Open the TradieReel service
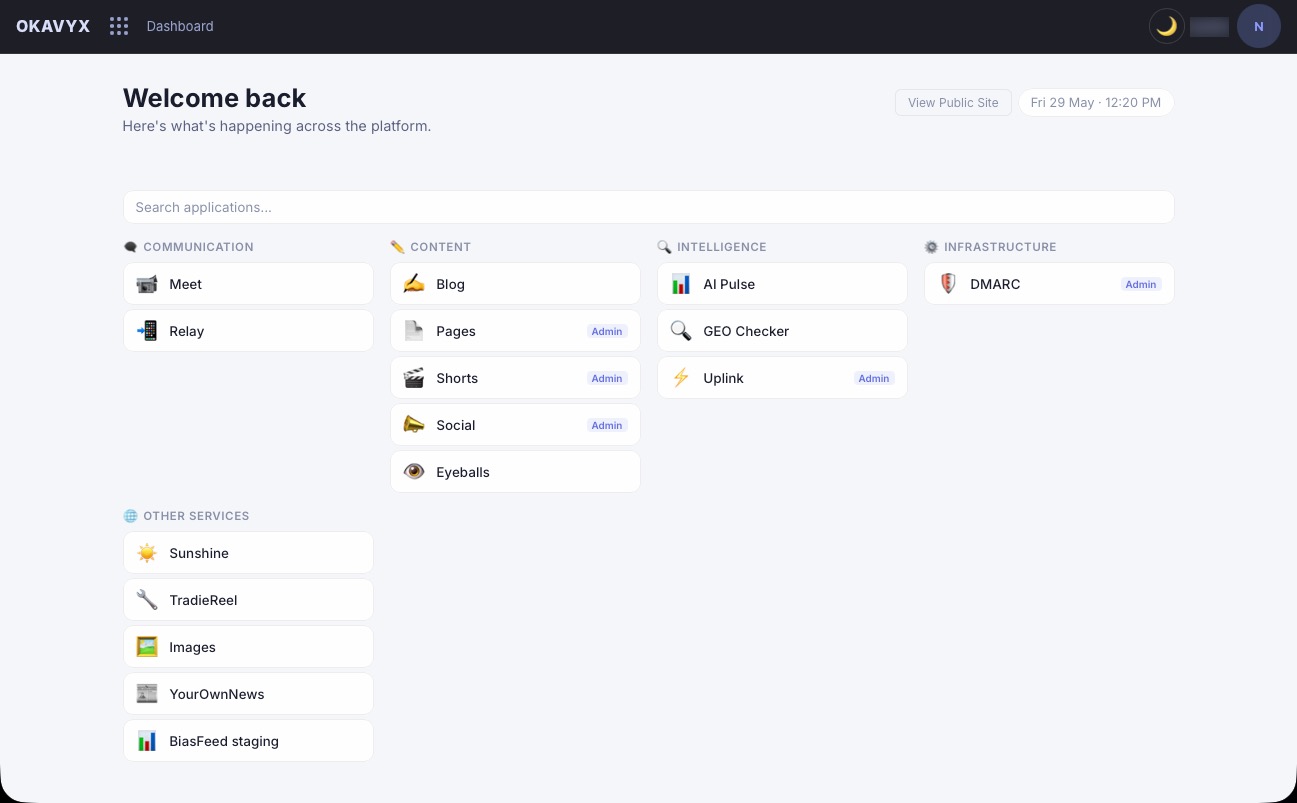1297x803 pixels. pos(248,600)
